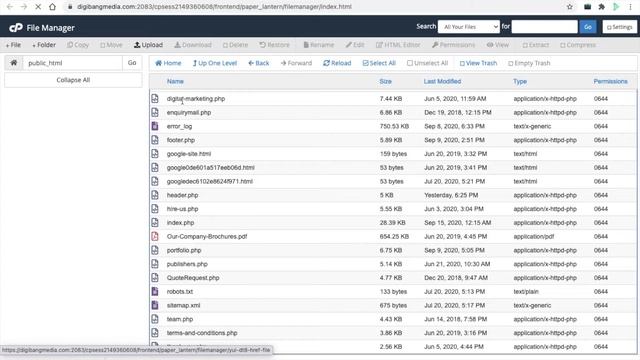Click Download in the toolbar

coord(193,45)
